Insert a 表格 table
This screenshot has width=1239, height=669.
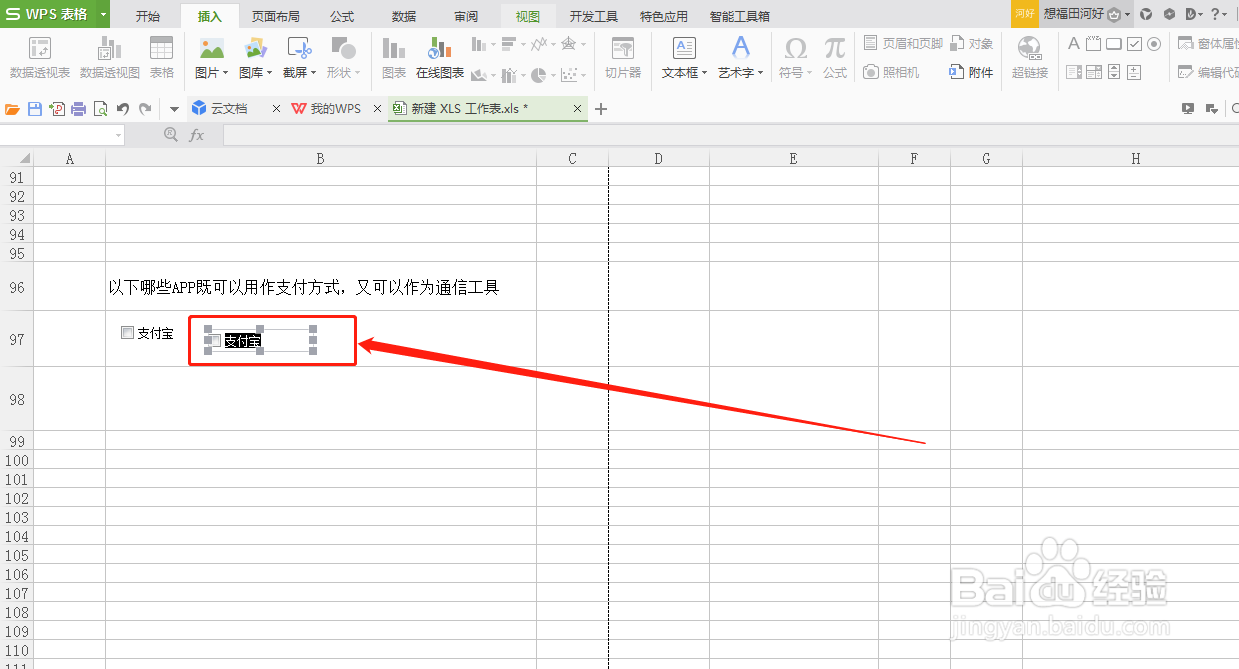click(161, 58)
